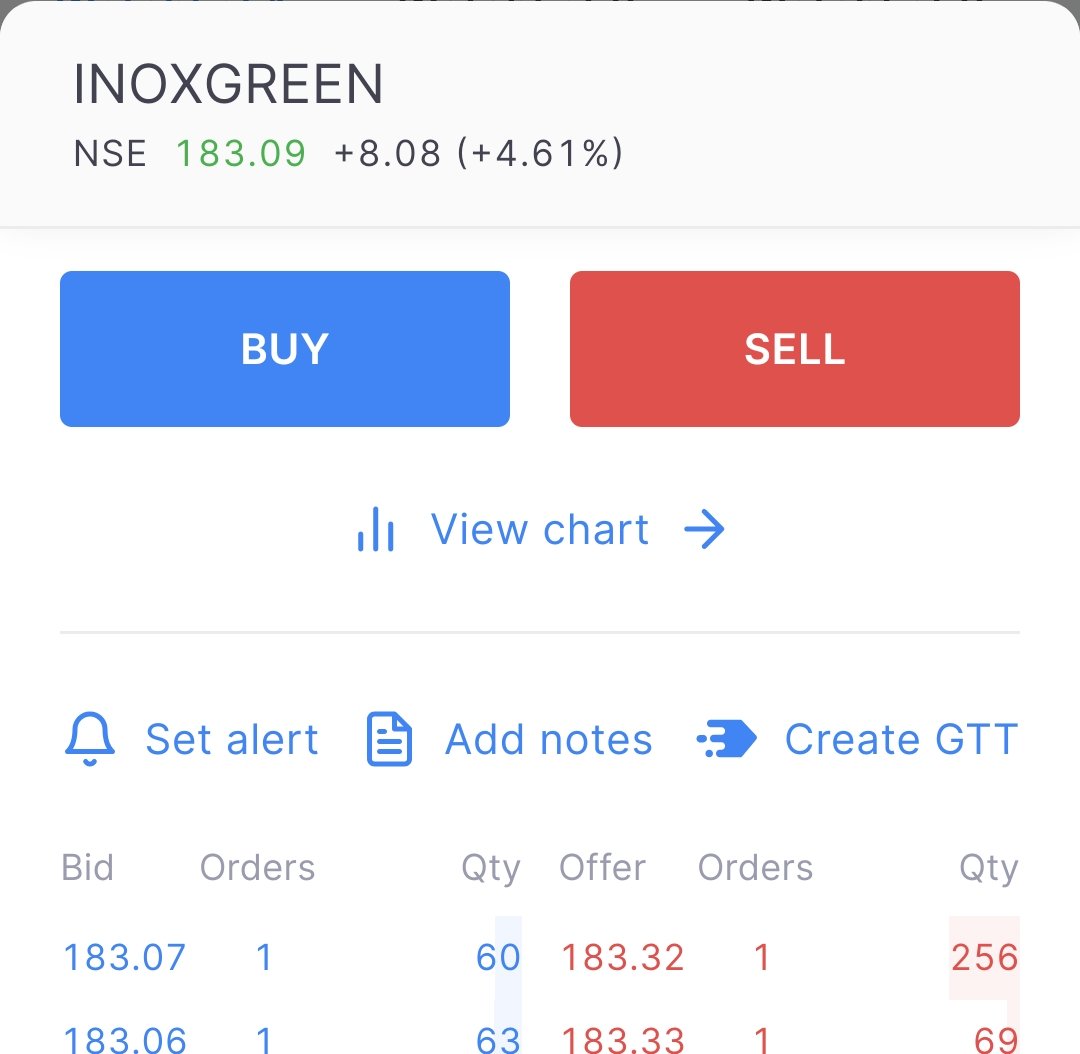Click the Orders header next to Bid
The image size is (1080, 1054).
[258, 868]
